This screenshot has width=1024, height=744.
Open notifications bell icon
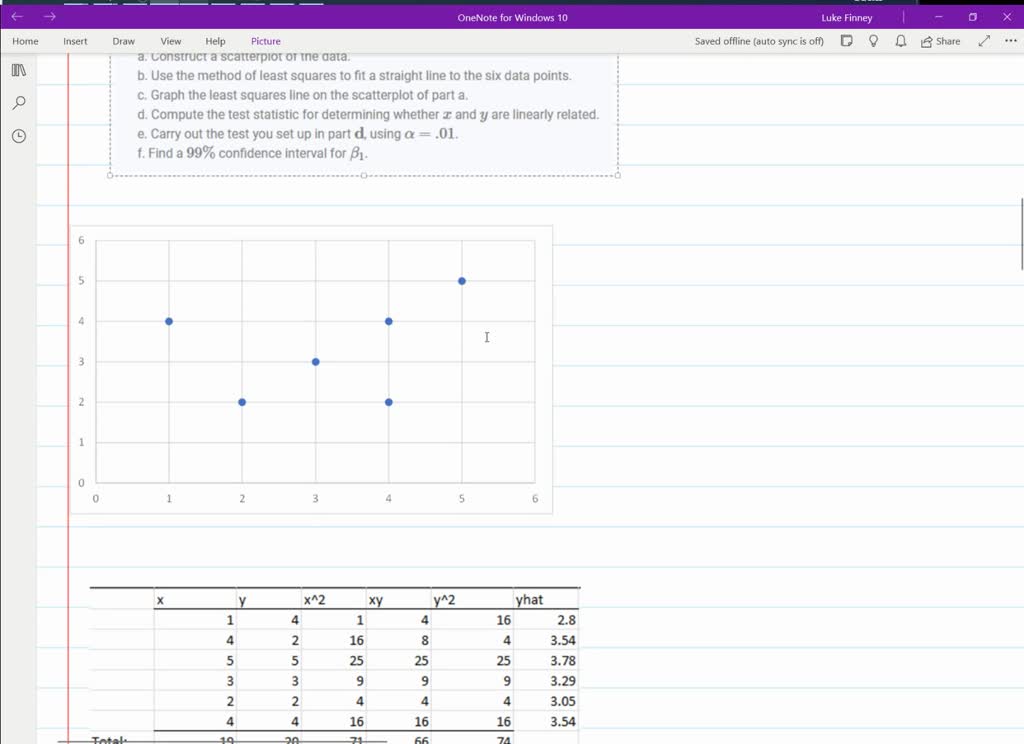(x=900, y=41)
